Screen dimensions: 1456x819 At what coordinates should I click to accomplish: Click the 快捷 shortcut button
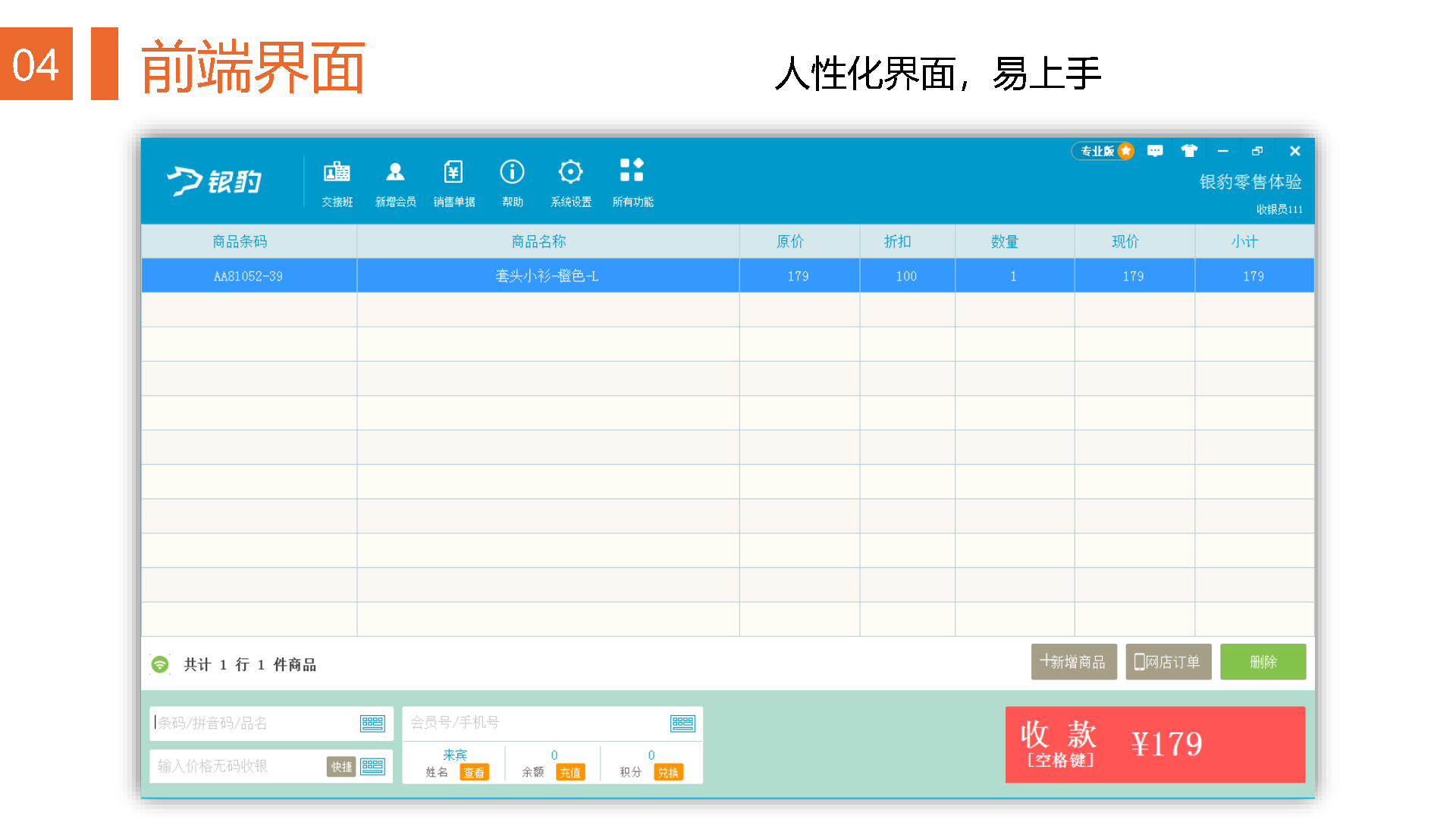[341, 767]
